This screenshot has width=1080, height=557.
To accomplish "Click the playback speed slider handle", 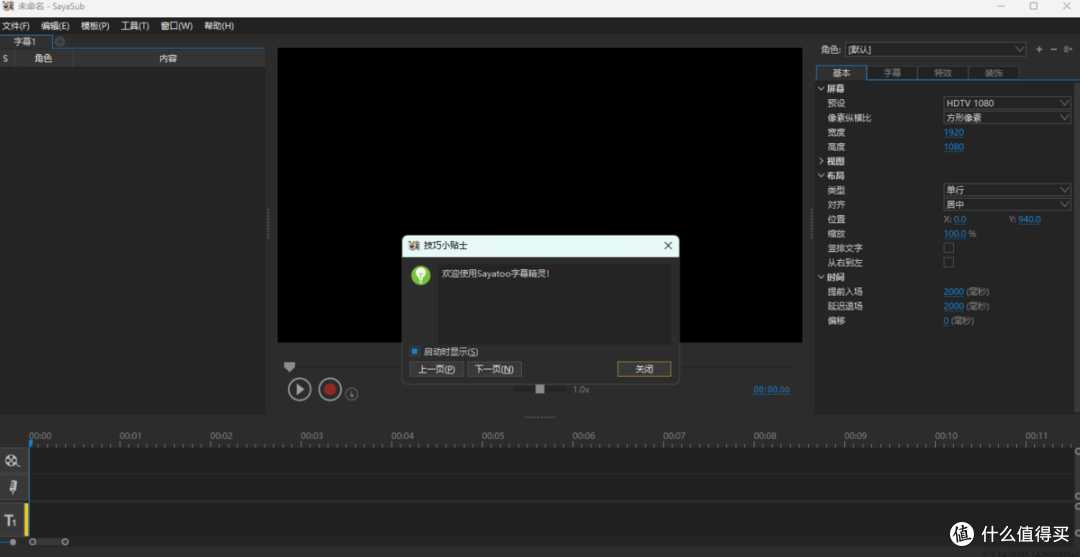I will [x=540, y=389].
